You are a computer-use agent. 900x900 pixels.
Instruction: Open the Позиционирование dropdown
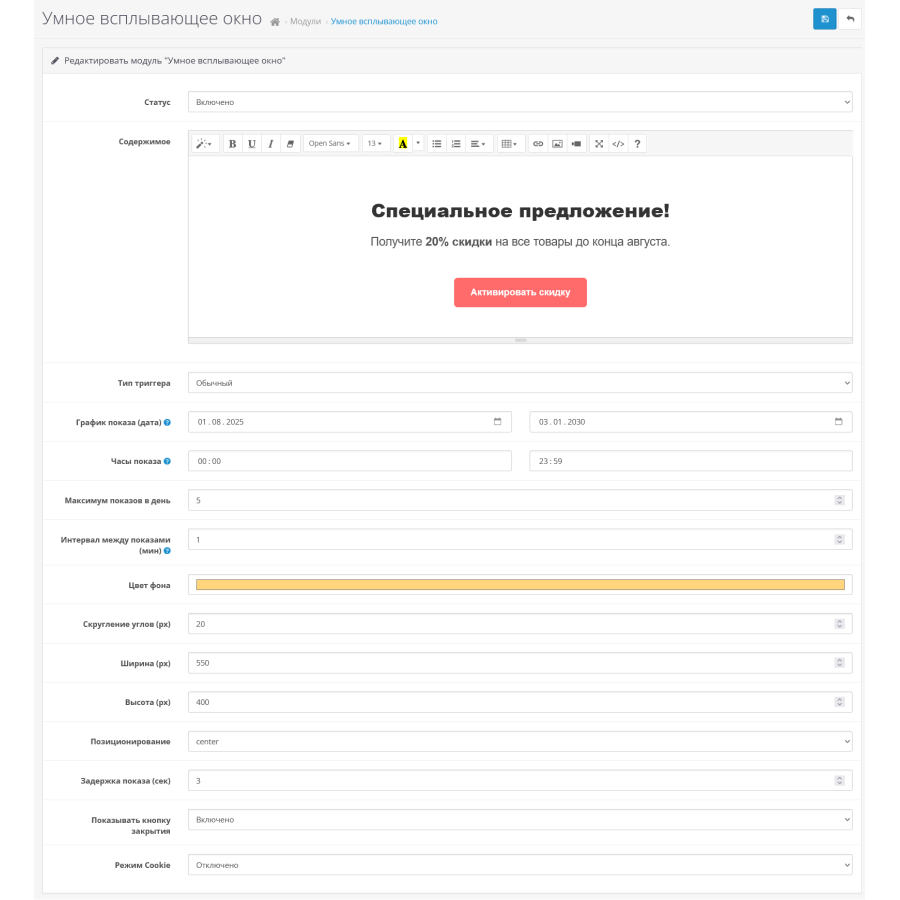pos(520,742)
